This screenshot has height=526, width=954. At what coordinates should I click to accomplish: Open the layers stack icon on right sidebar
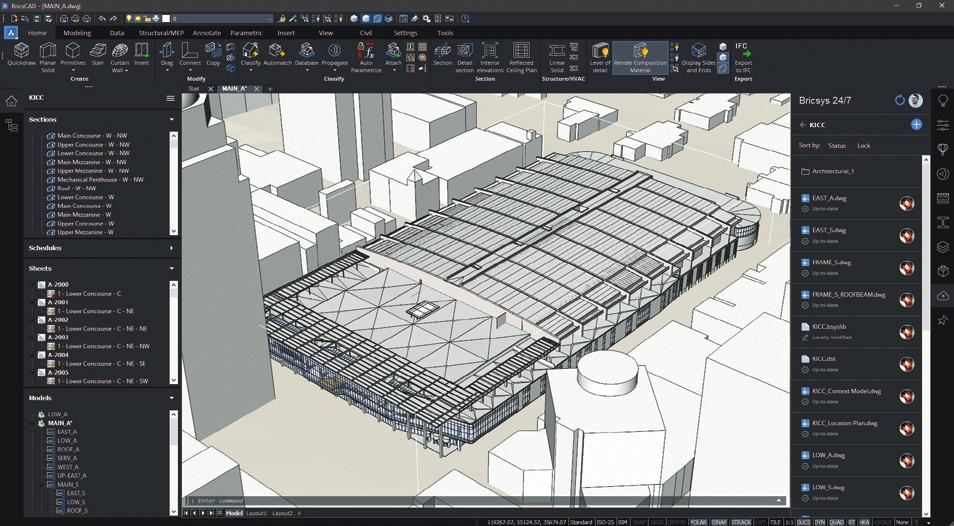(x=942, y=247)
